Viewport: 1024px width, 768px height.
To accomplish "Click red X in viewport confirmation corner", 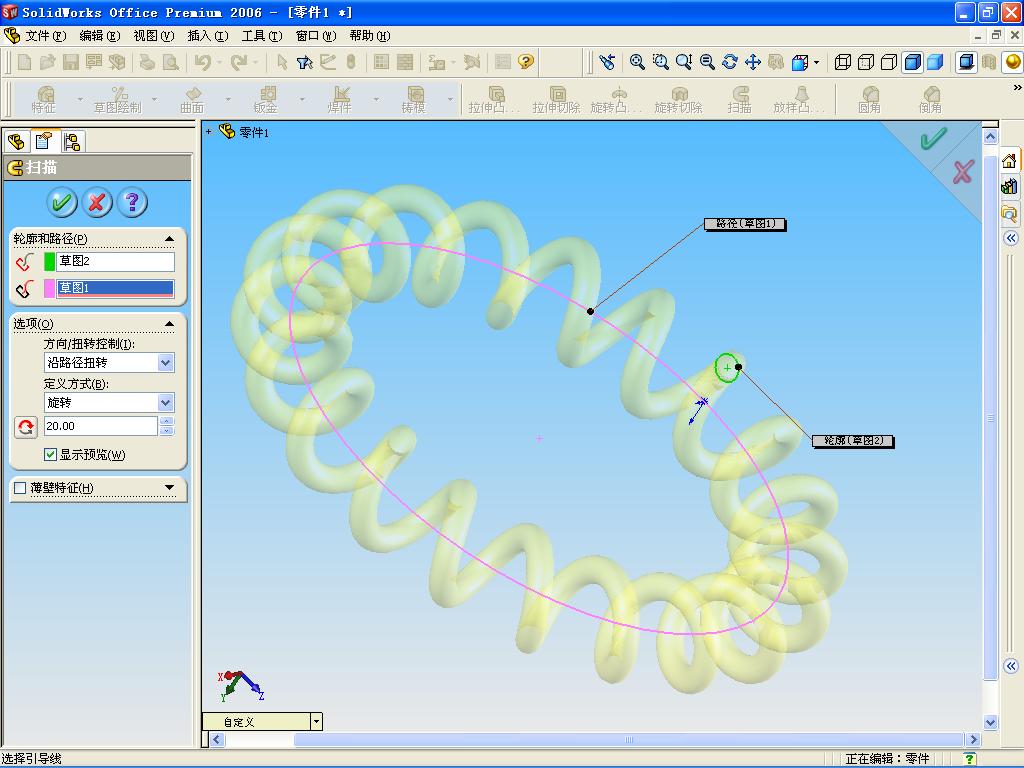I will pos(963,172).
